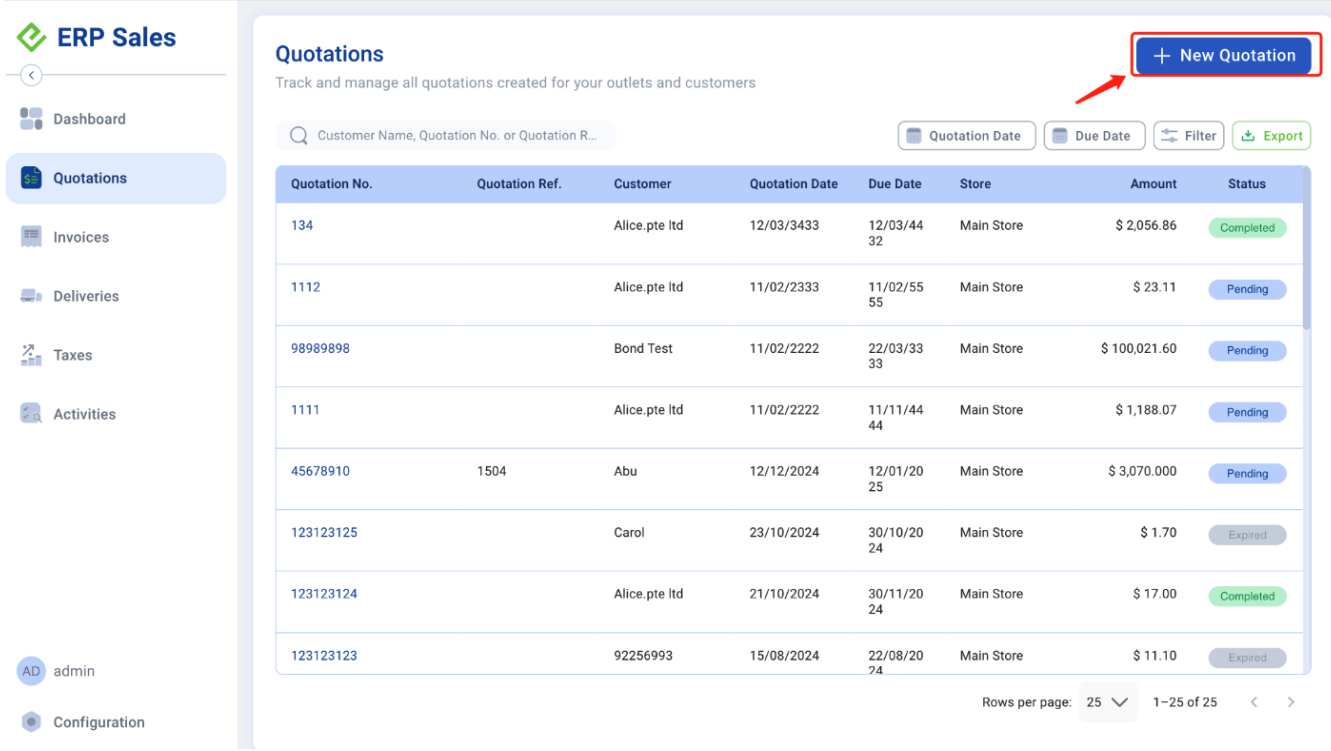Screen dimensions: 1331x751
Task: Click the ERP Sales logo icon
Action: (x=32, y=38)
